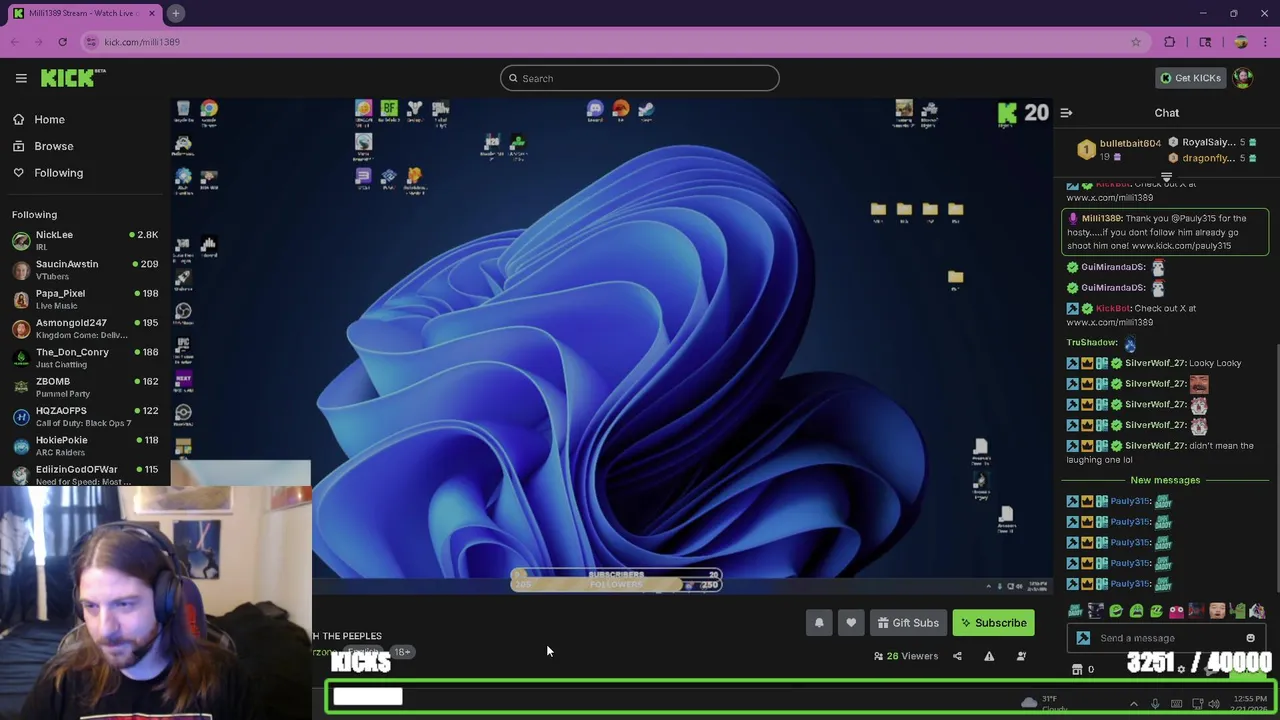The width and height of the screenshot is (1280, 720).
Task: Jump to New messages in chat
Action: tap(1165, 480)
